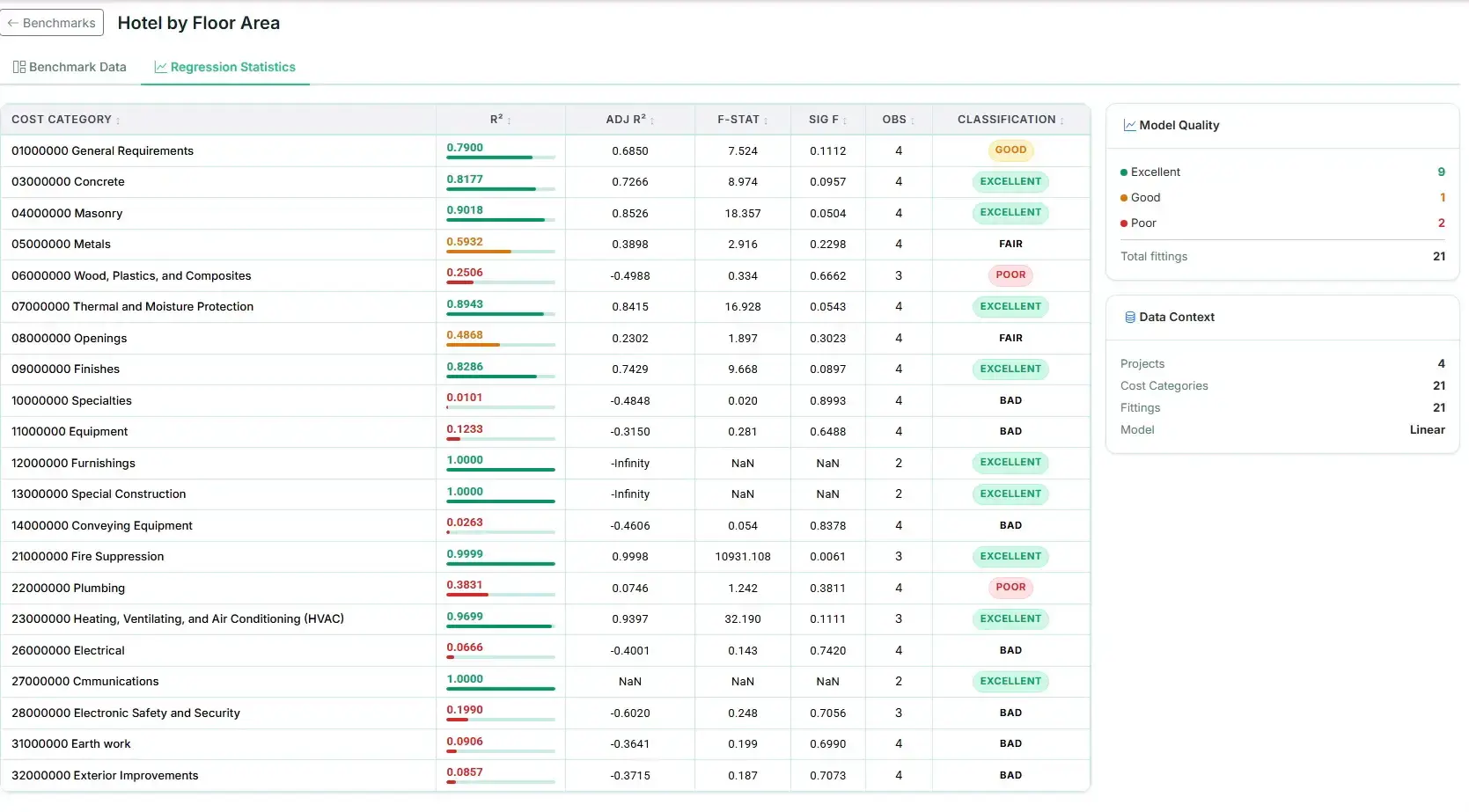Click the Model Quality chart icon
This screenshot has width=1469, height=812.
(x=1129, y=126)
